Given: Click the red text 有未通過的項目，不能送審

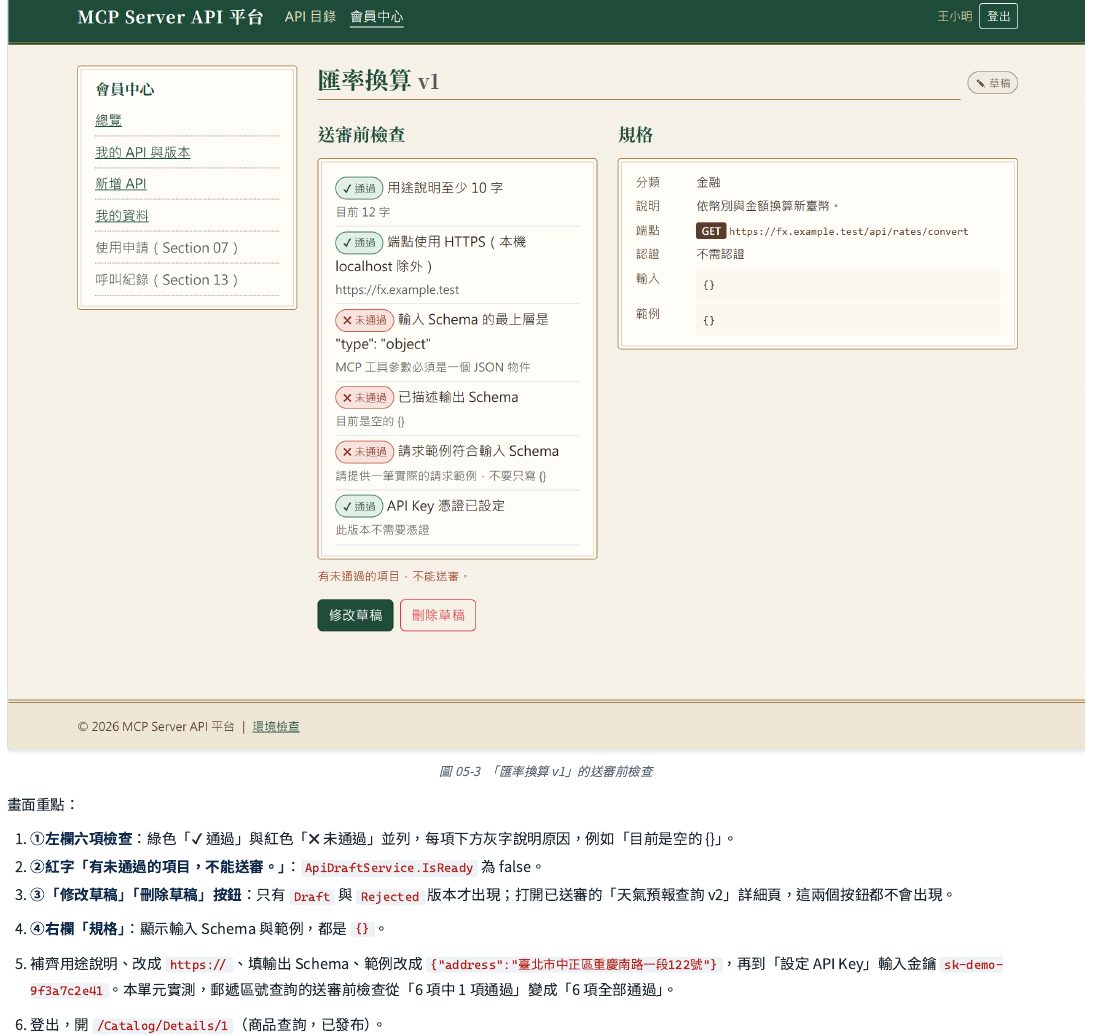Looking at the screenshot, I should [x=393, y=577].
